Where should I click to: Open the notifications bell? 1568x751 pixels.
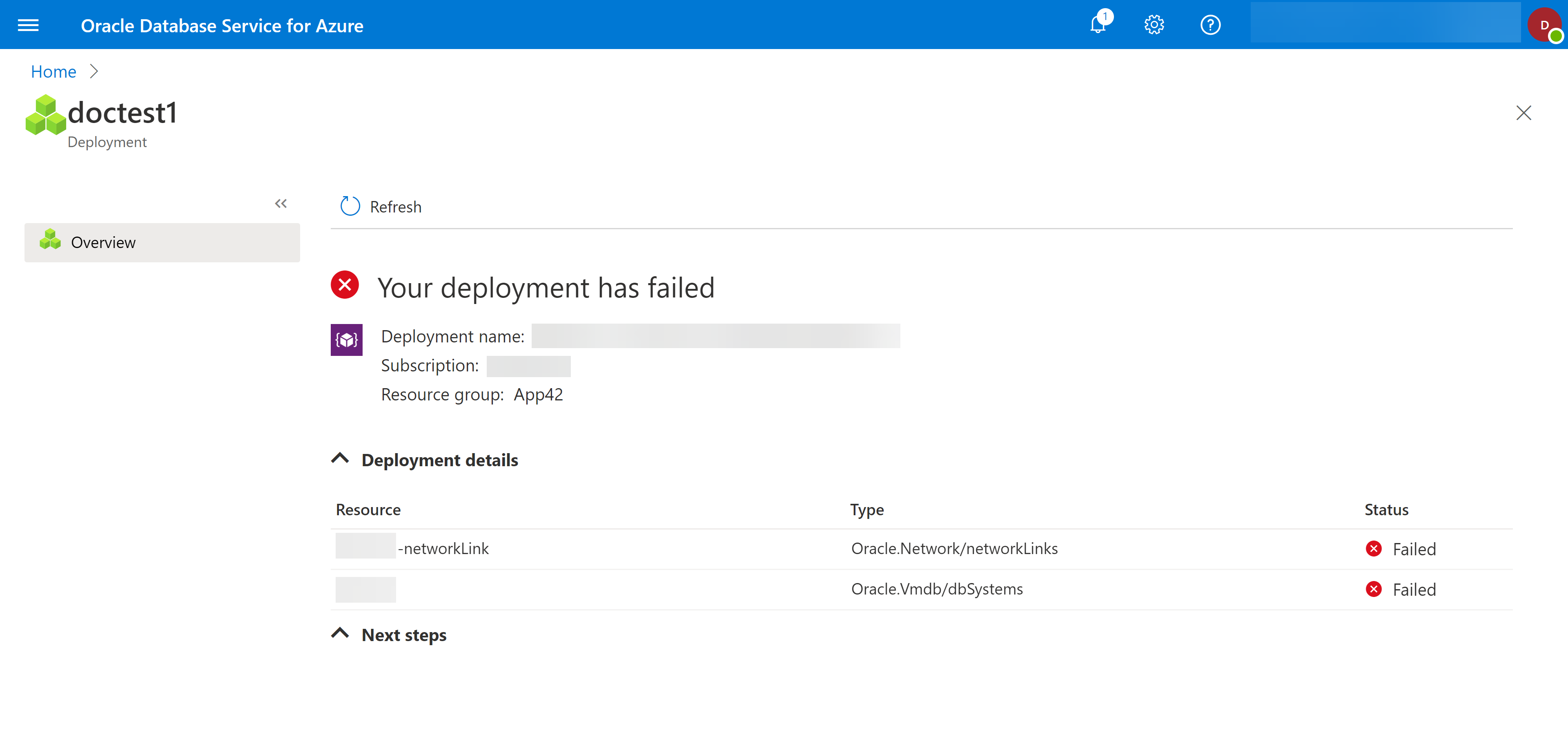(x=1099, y=25)
